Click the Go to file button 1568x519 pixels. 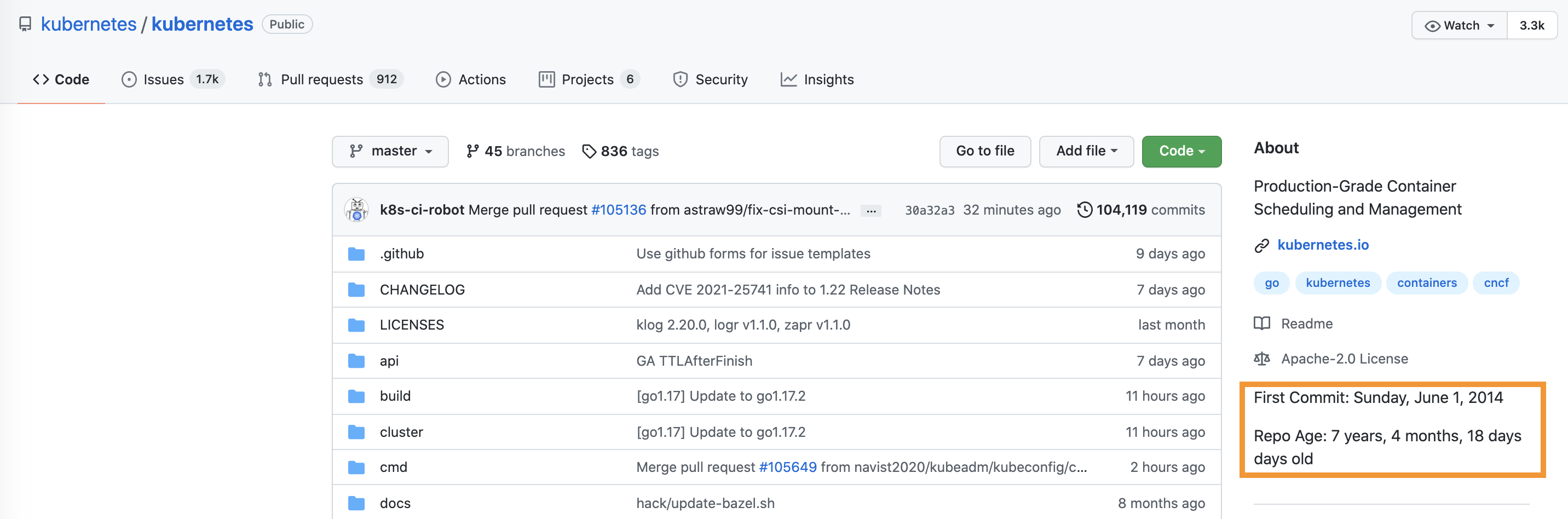[x=985, y=151]
